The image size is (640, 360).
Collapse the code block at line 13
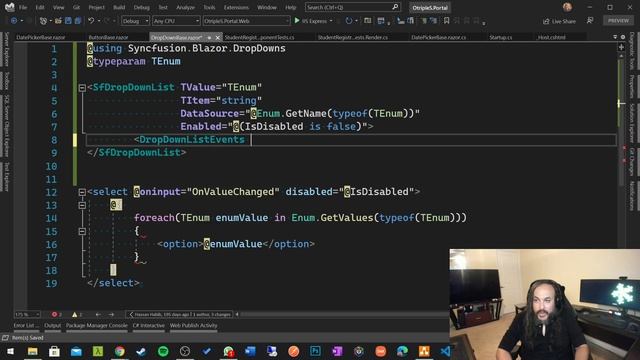click(82, 205)
